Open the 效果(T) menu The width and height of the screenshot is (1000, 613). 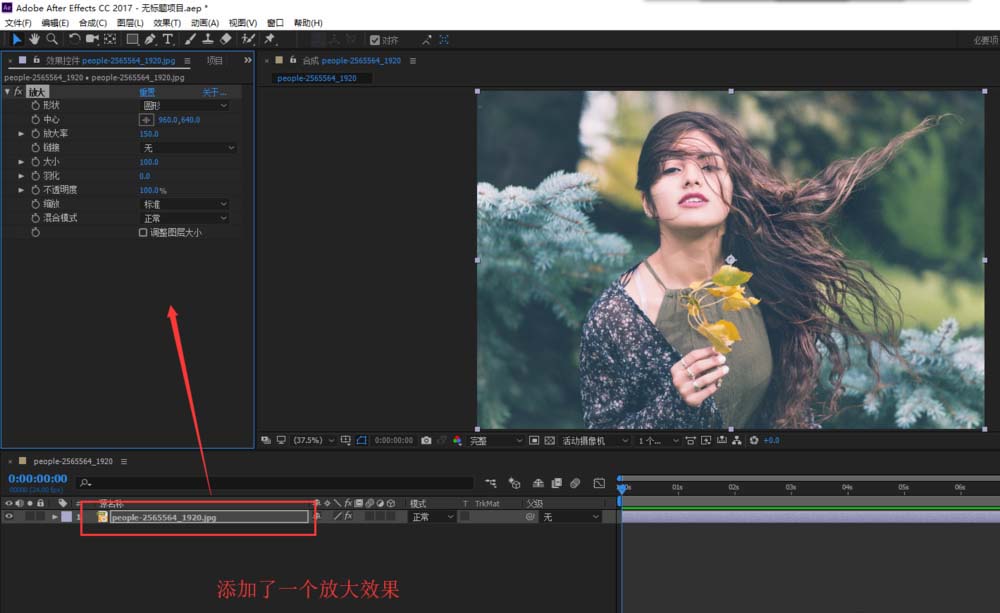[167, 22]
